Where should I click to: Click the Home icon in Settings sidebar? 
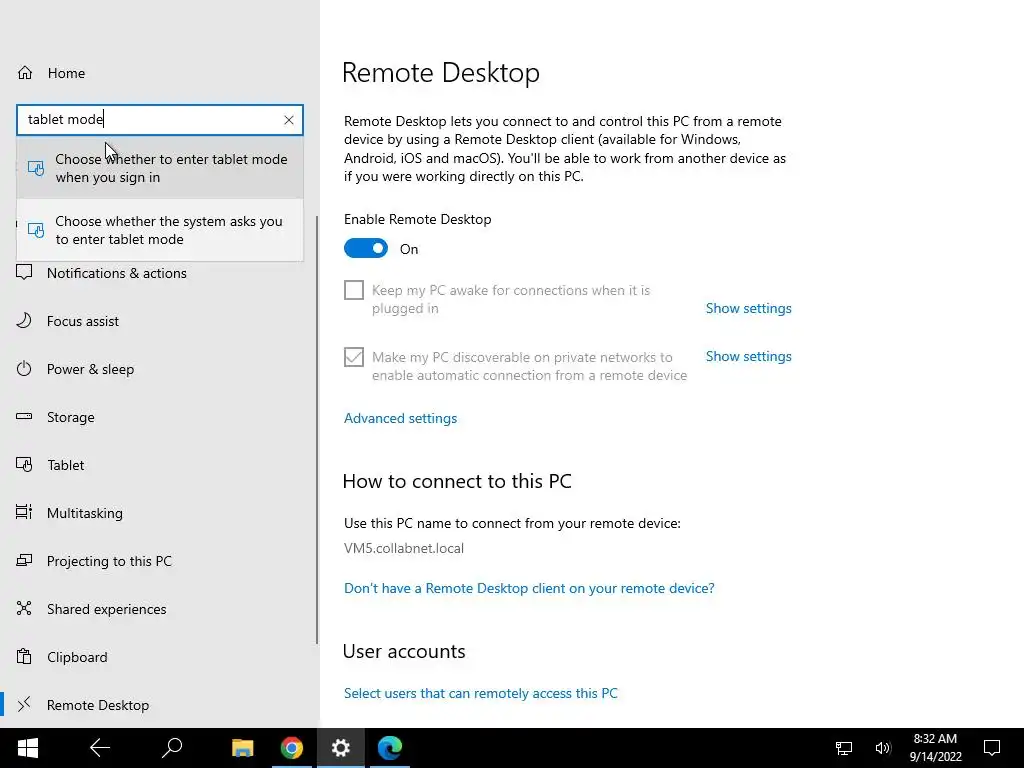click(x=25, y=72)
